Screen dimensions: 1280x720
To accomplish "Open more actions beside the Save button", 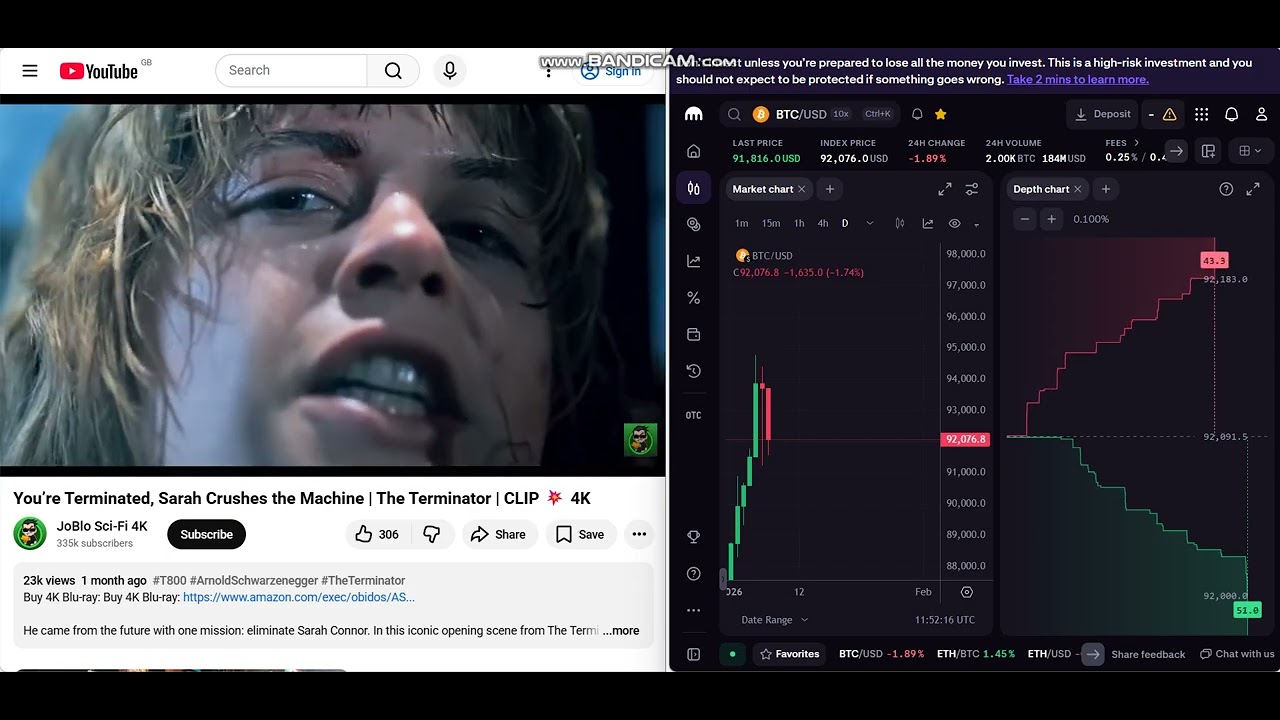I will tap(639, 534).
